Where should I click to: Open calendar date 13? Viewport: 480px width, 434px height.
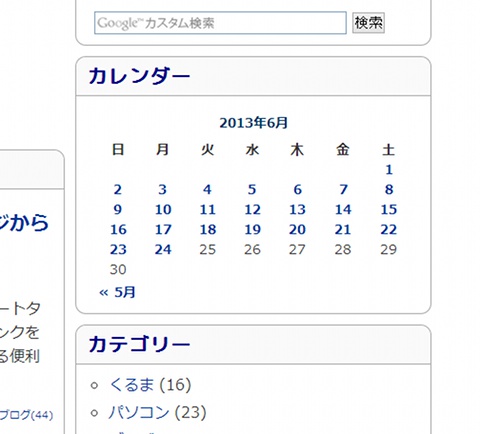(297, 210)
